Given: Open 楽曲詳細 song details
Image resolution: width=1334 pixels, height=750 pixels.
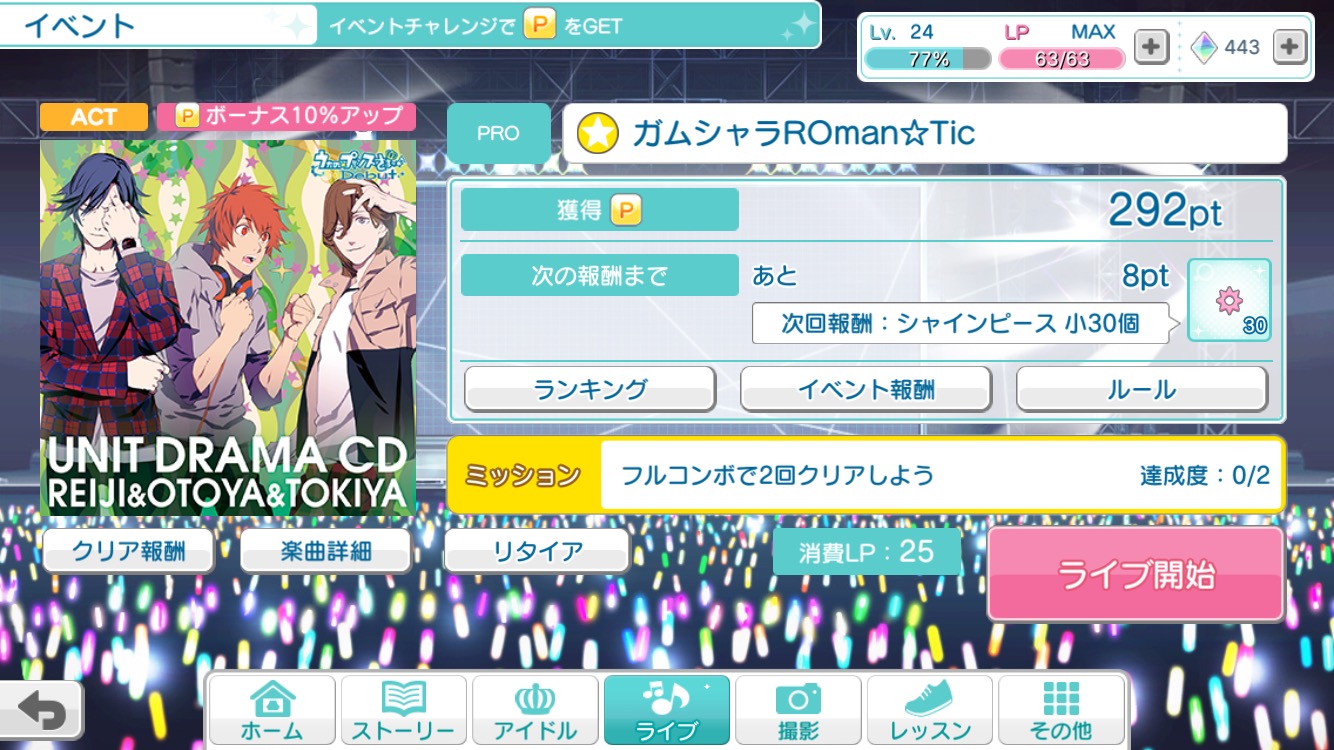Looking at the screenshot, I should [x=326, y=551].
